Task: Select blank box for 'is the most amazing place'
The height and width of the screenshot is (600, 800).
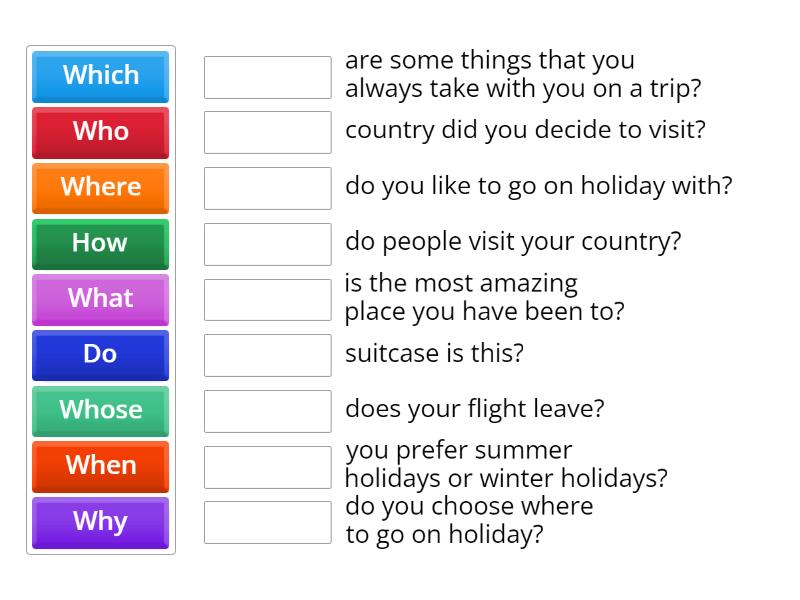Action: pyautogui.click(x=268, y=300)
